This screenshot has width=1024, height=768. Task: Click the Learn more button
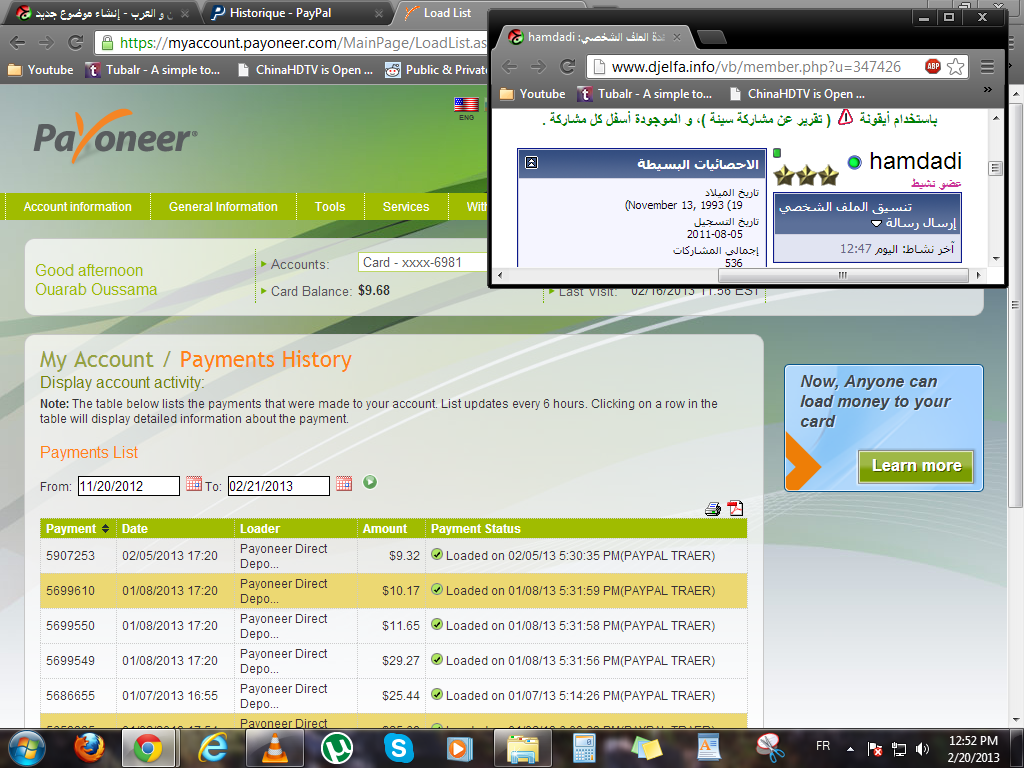(x=916, y=466)
